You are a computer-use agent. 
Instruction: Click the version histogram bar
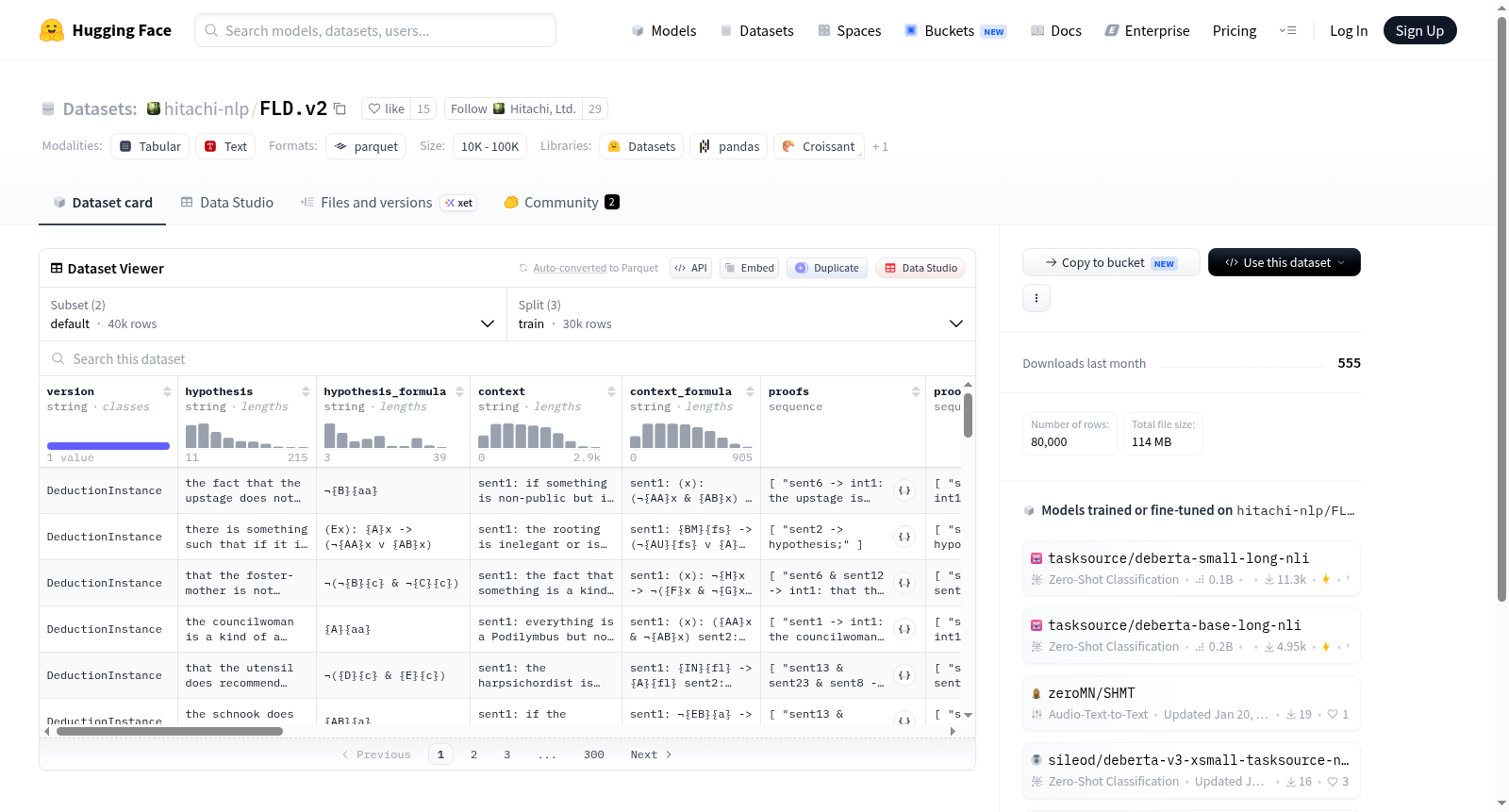[x=108, y=446]
